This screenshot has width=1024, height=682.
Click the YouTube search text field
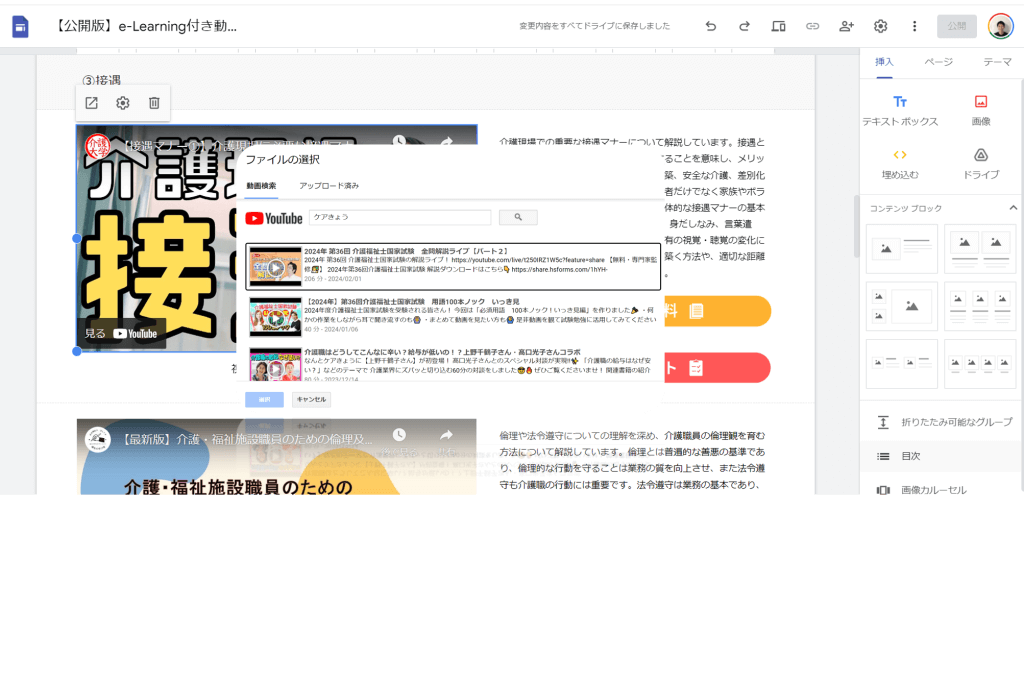[400, 217]
